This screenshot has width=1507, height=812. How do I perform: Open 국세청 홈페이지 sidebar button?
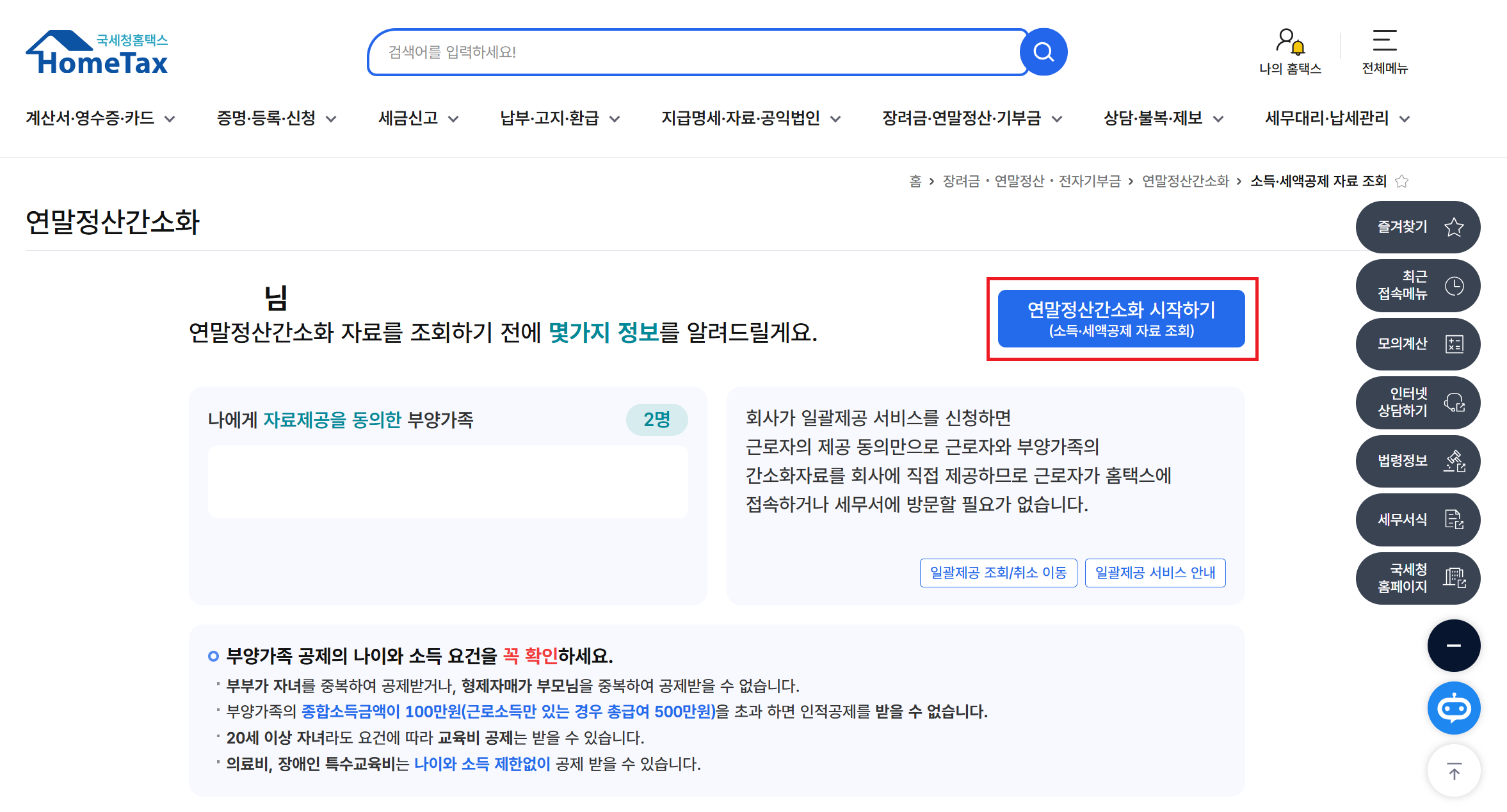click(x=1418, y=578)
